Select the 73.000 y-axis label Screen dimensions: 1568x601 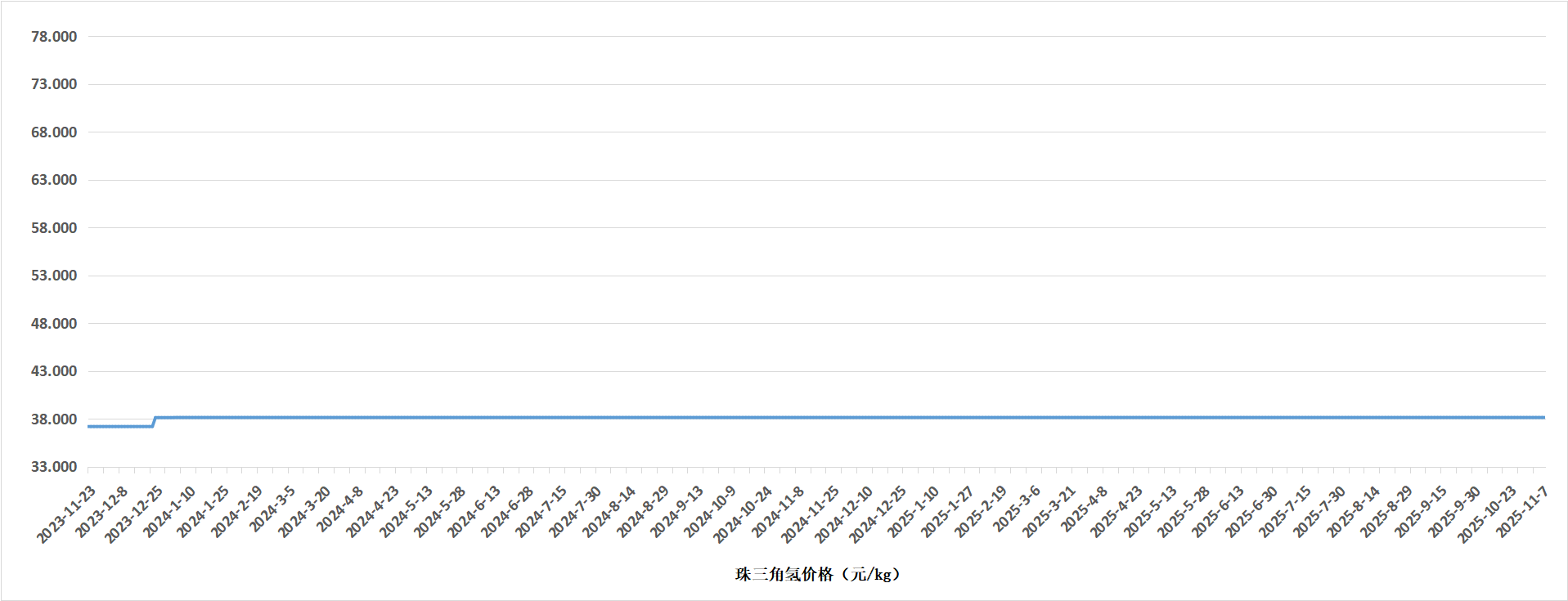pyautogui.click(x=54, y=84)
